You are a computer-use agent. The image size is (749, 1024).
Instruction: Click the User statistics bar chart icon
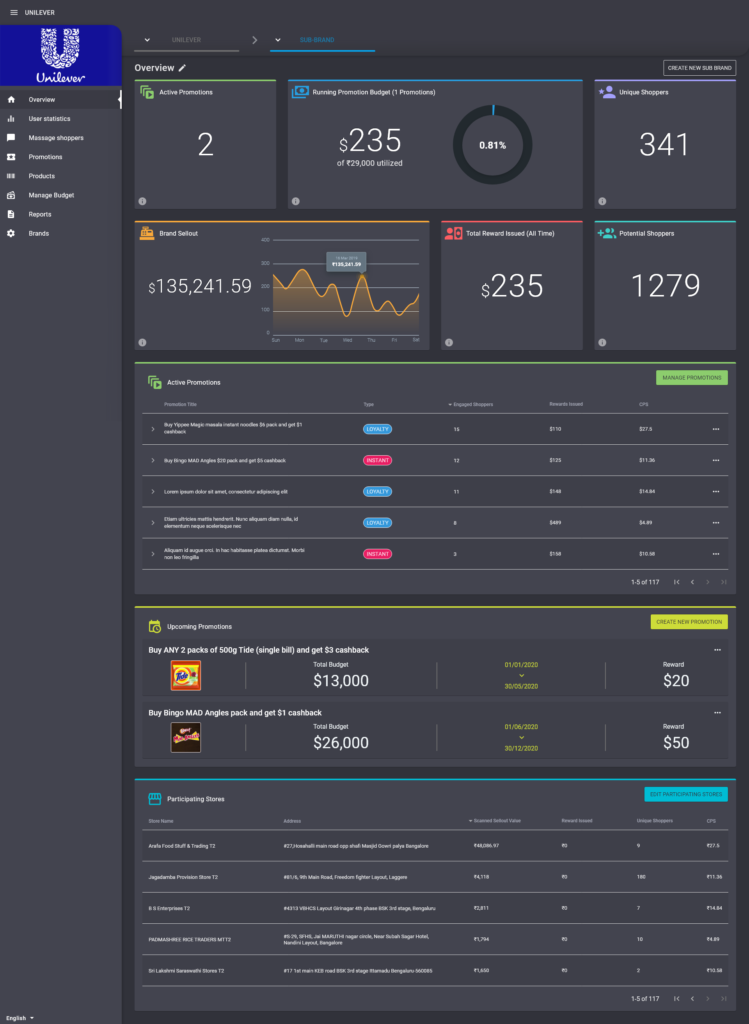10,119
